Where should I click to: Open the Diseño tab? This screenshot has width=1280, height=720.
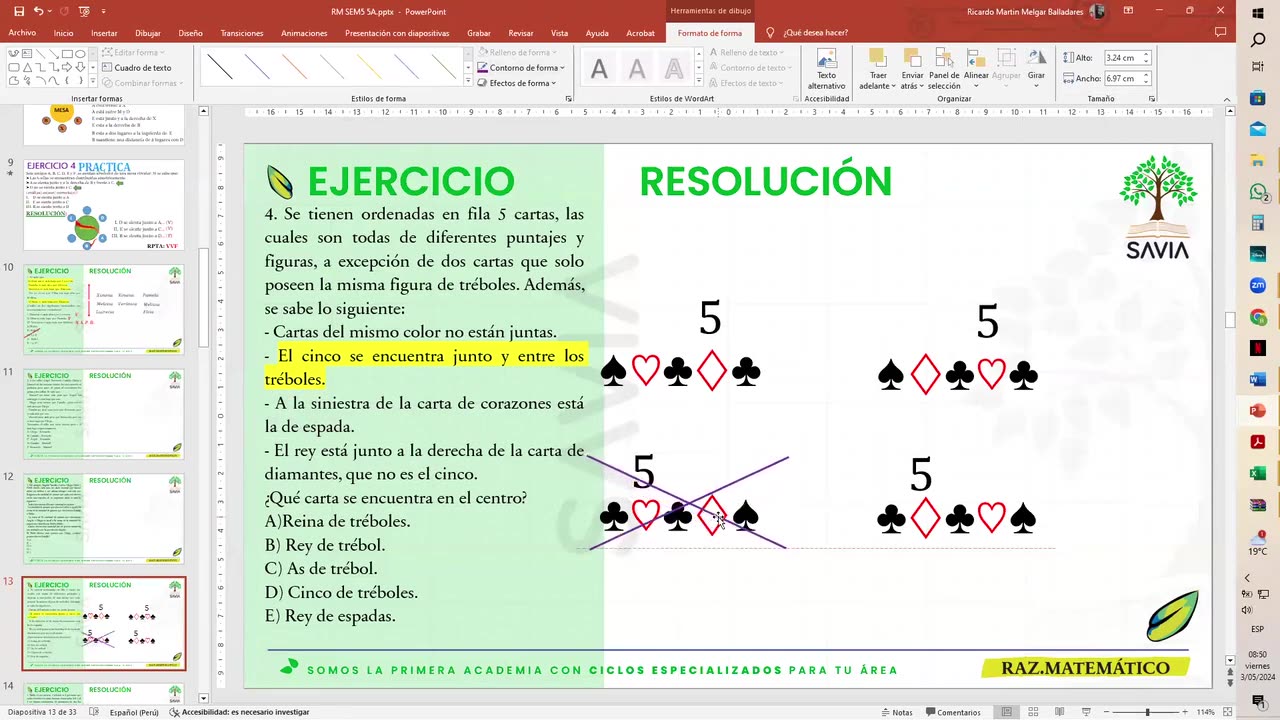(190, 33)
